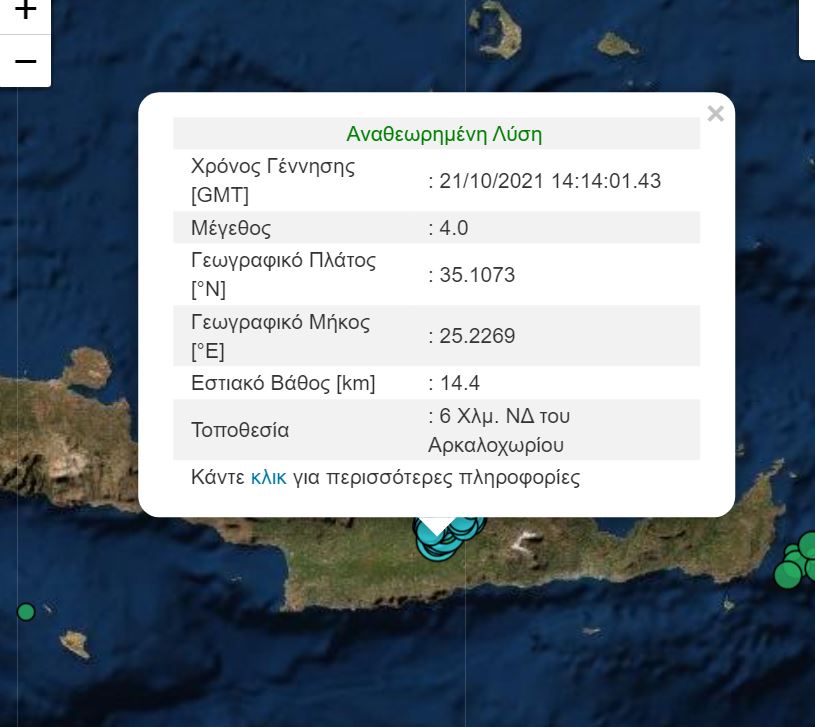The width and height of the screenshot is (815, 727).
Task: Click the lowest green marker at the right edge
Action: pos(790,576)
